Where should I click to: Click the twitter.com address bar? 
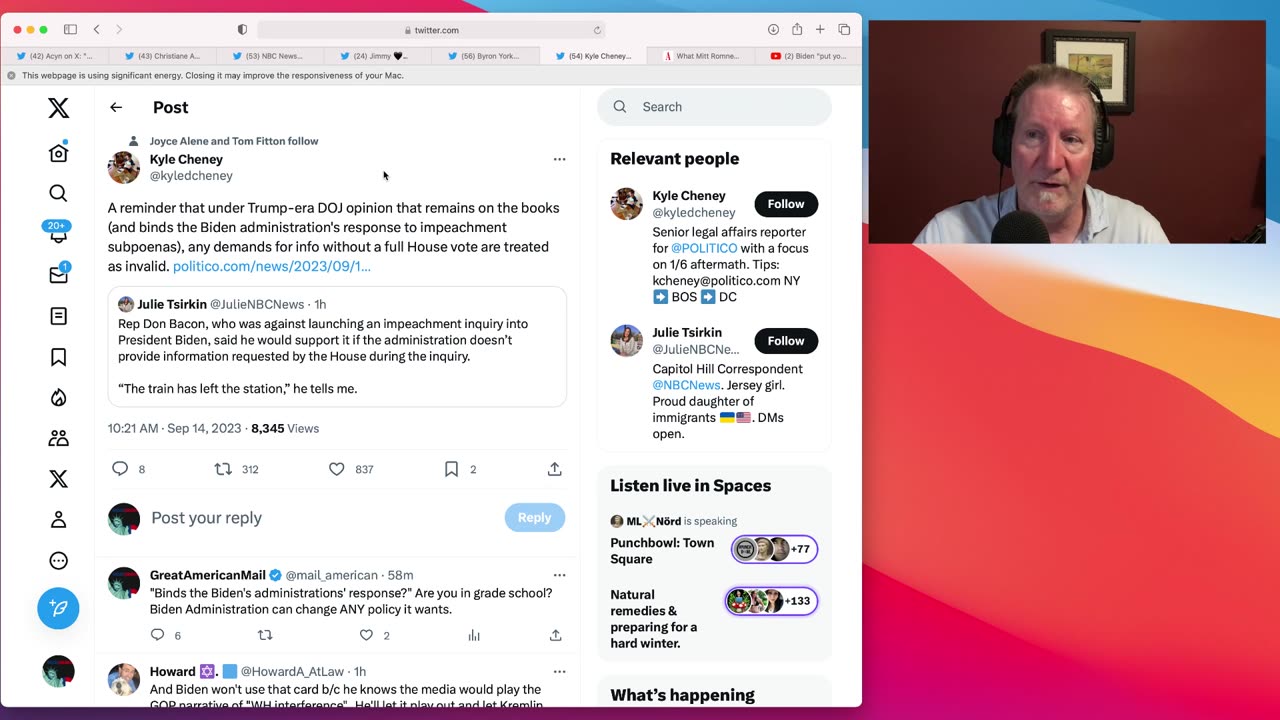click(x=431, y=30)
